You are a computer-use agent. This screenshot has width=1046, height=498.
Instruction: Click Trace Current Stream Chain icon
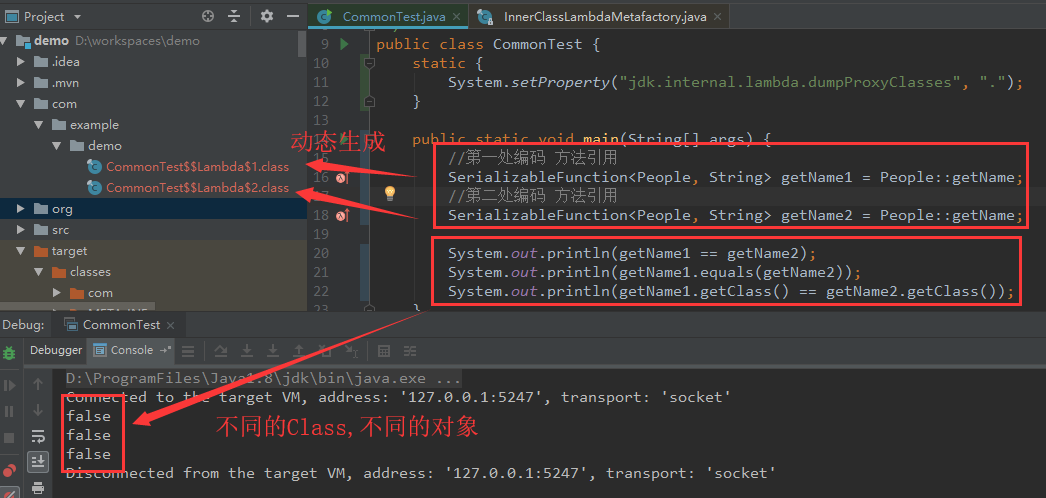click(x=410, y=351)
